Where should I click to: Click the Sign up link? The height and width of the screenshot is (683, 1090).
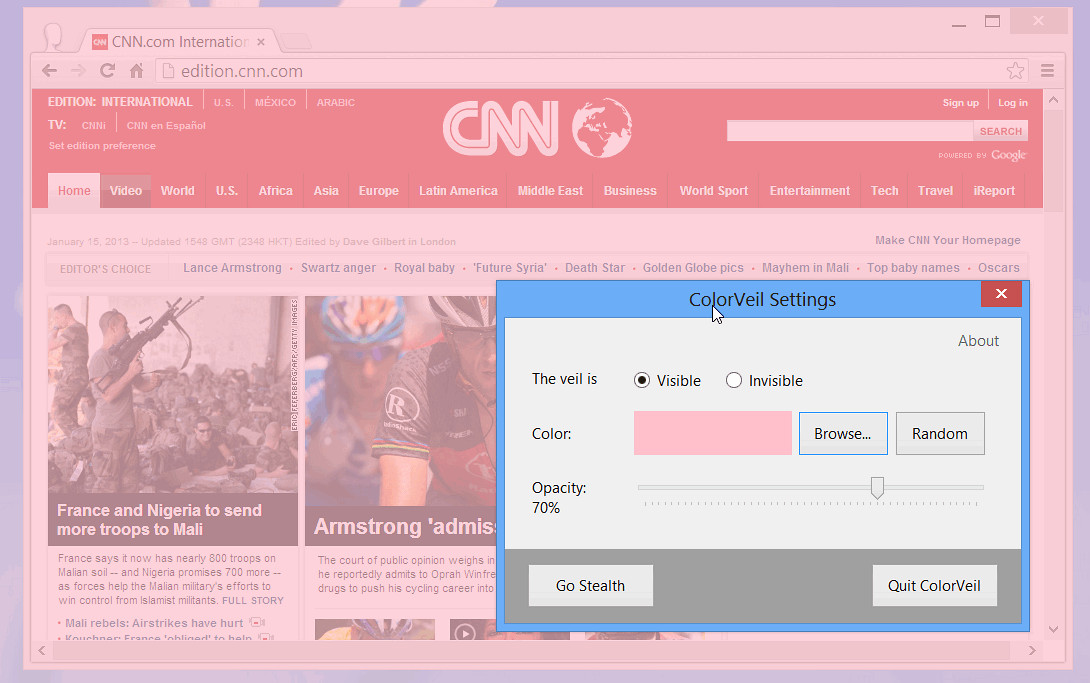pos(960,103)
